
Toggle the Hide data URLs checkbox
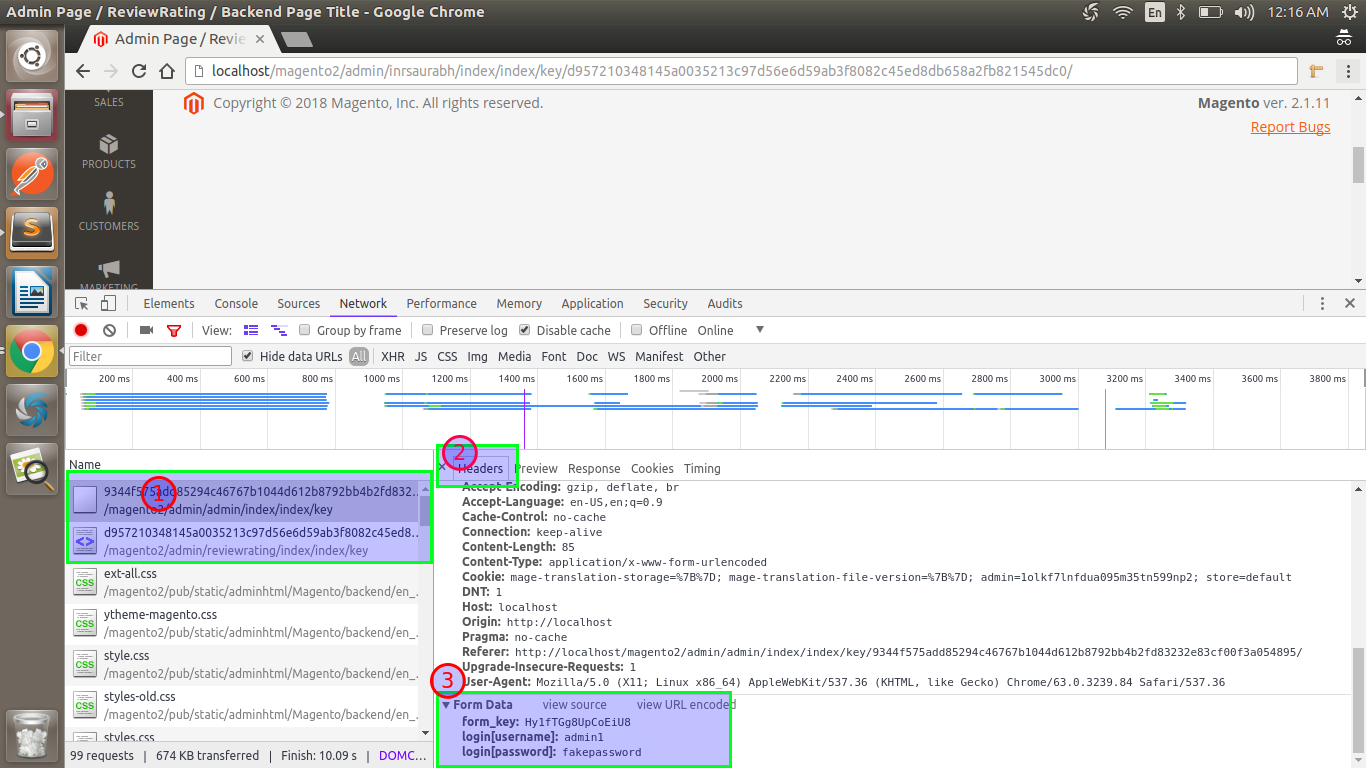point(248,356)
